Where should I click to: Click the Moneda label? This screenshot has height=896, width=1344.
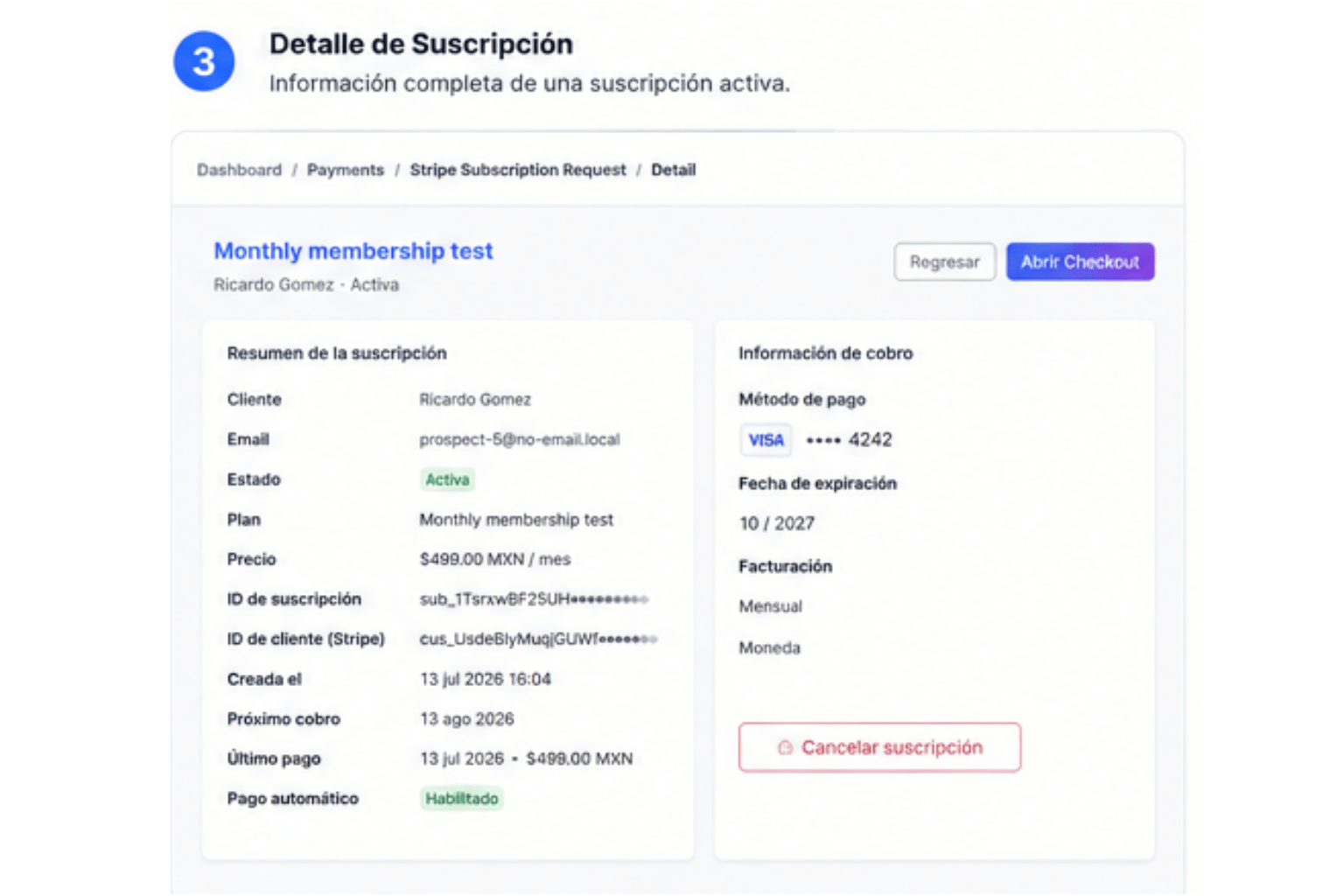769,648
